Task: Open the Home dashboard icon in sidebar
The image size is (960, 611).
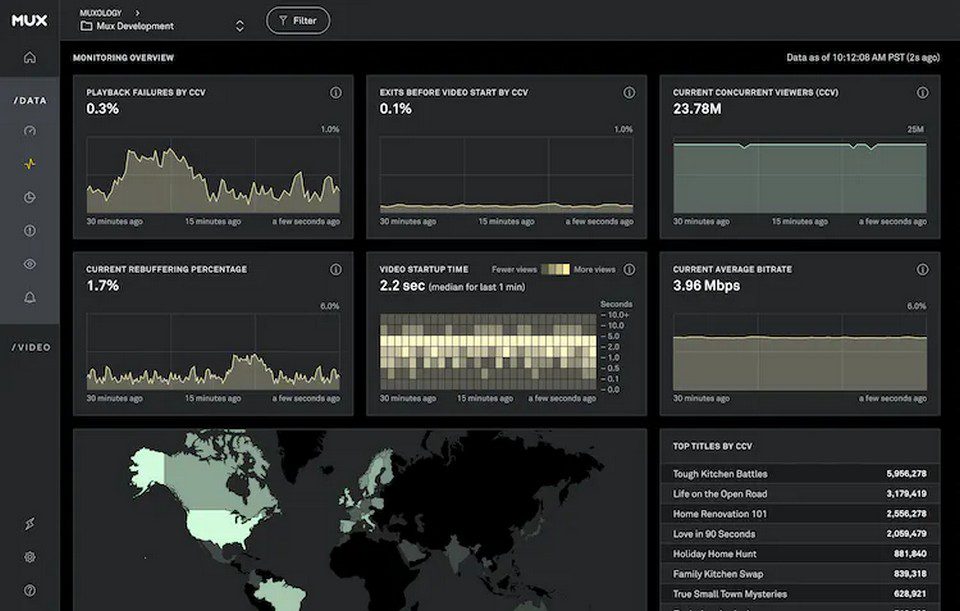Action: (29, 60)
